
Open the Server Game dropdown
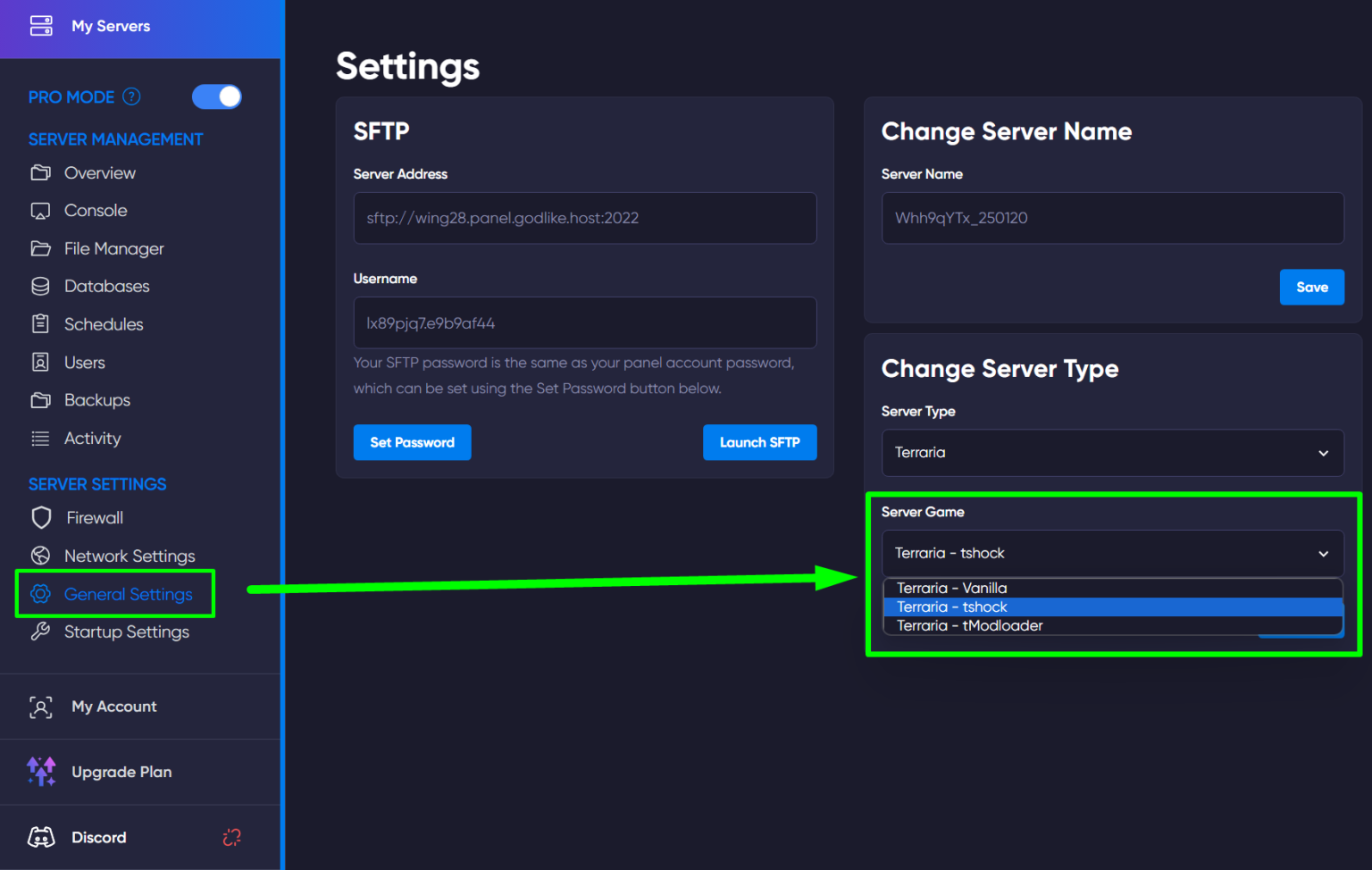click(x=1112, y=554)
